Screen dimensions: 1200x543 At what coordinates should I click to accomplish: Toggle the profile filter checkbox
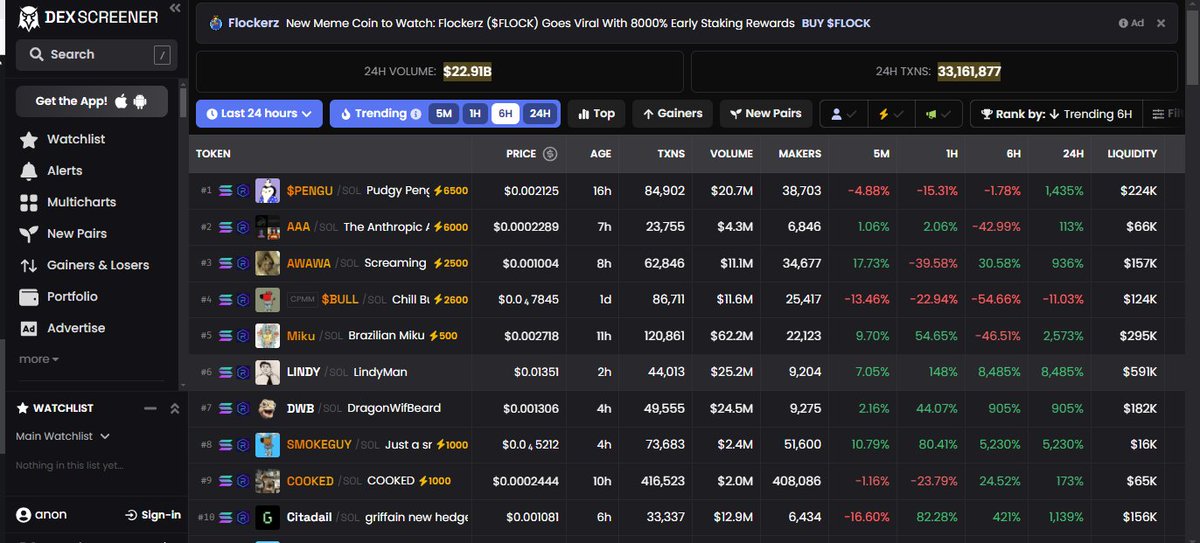[x=843, y=114]
